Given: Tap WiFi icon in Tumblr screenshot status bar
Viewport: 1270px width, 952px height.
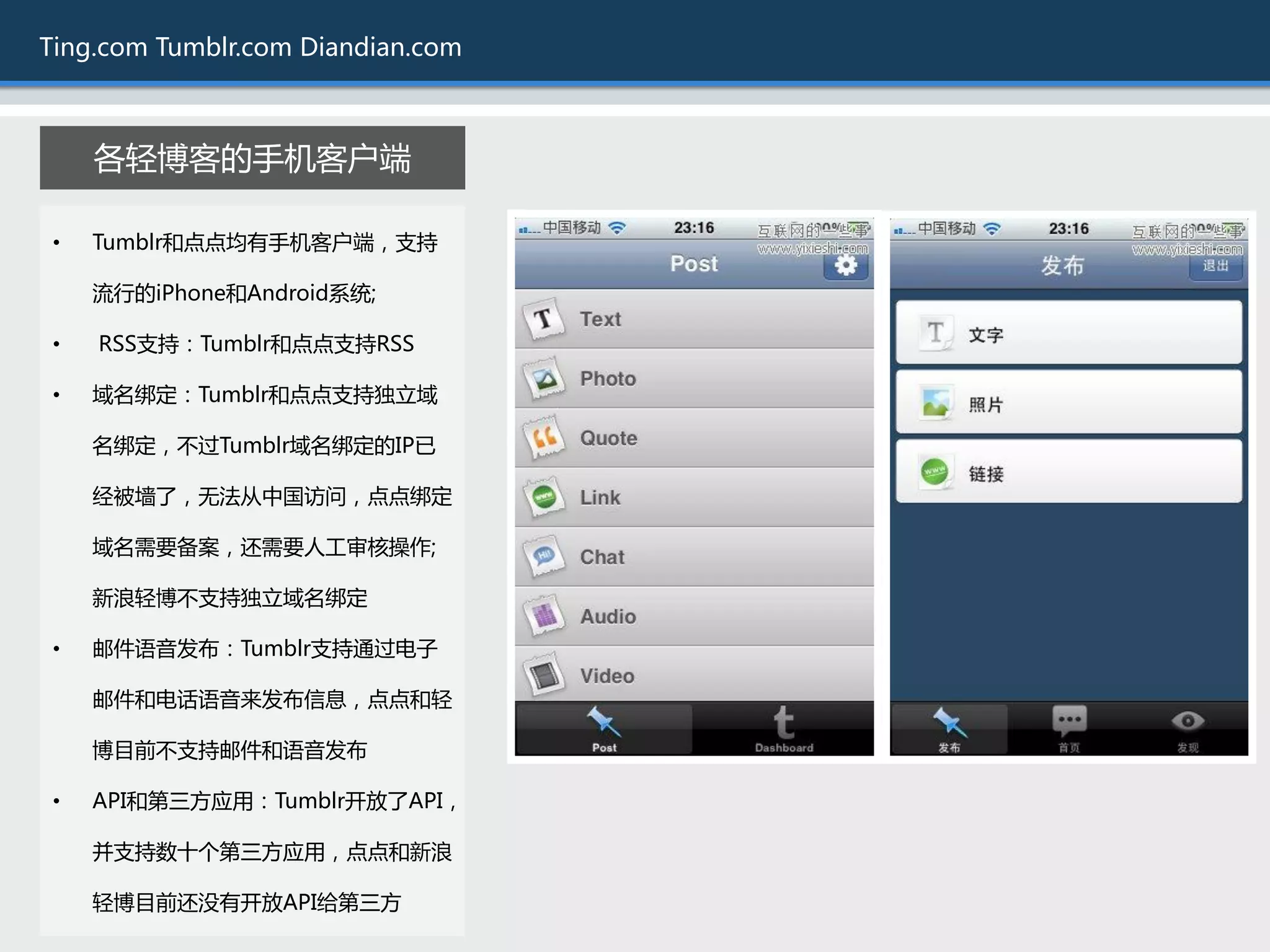Looking at the screenshot, I should (x=617, y=228).
